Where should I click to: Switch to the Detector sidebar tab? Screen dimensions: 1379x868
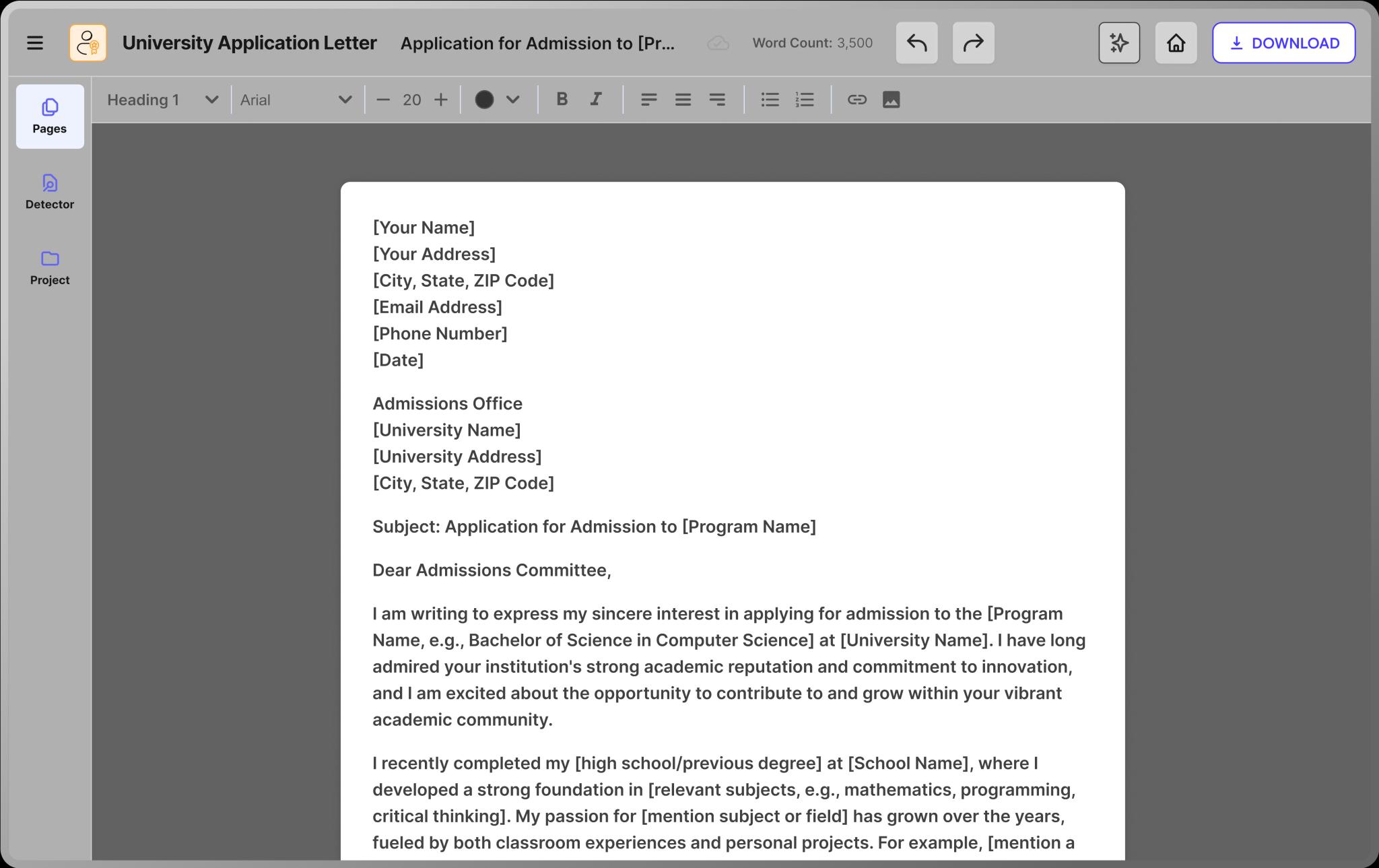50,192
